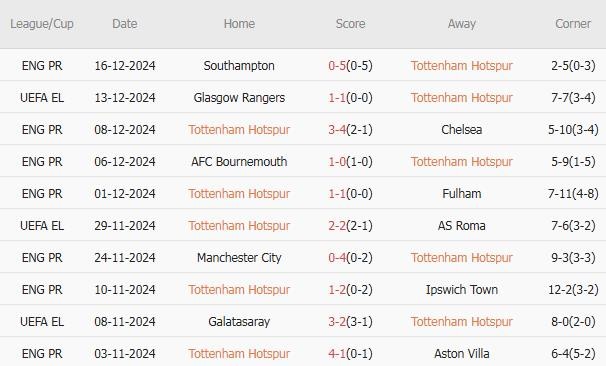Click the 3-4 score of Chelsea match
Image resolution: width=606 pixels, height=366 pixels.
coord(337,129)
